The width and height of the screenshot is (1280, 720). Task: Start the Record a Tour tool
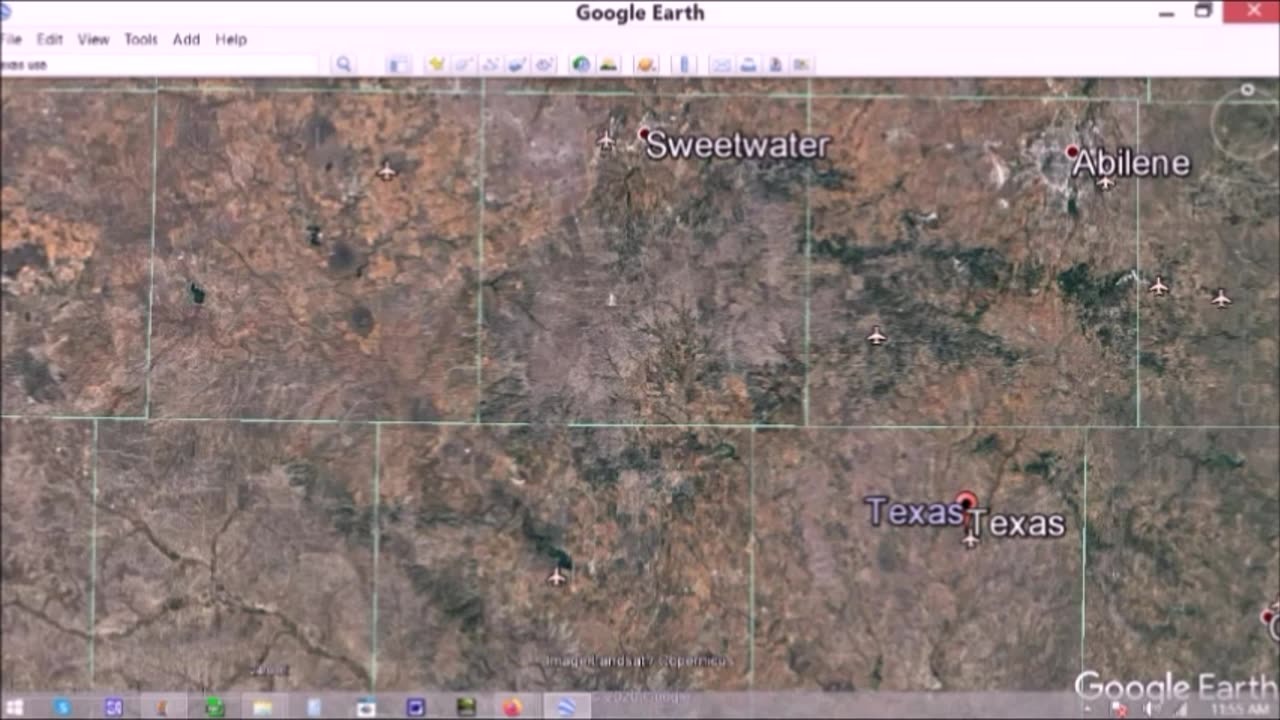[544, 65]
